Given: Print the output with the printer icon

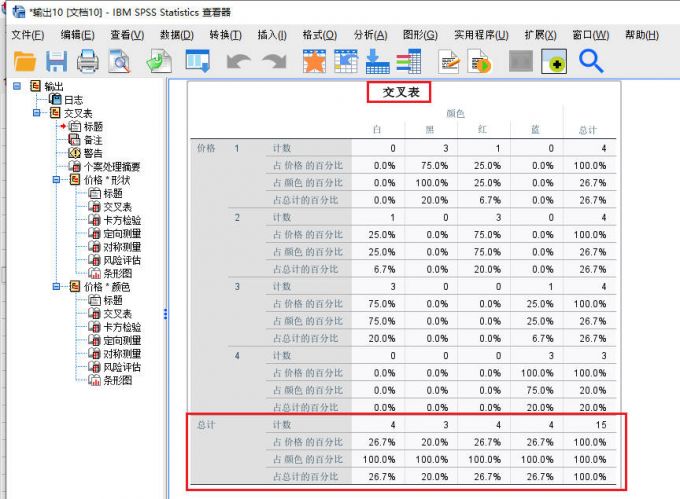Looking at the screenshot, I should coord(88,61).
